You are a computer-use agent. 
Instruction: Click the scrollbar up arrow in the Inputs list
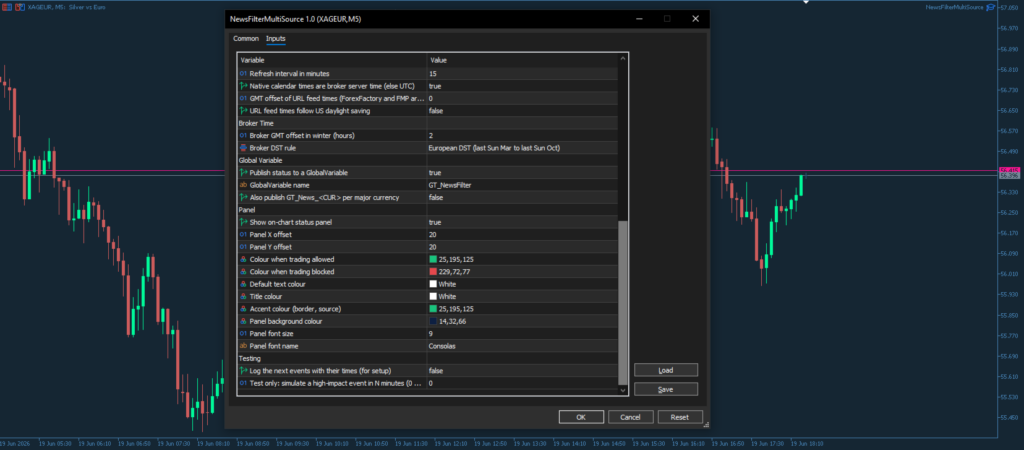click(x=622, y=59)
